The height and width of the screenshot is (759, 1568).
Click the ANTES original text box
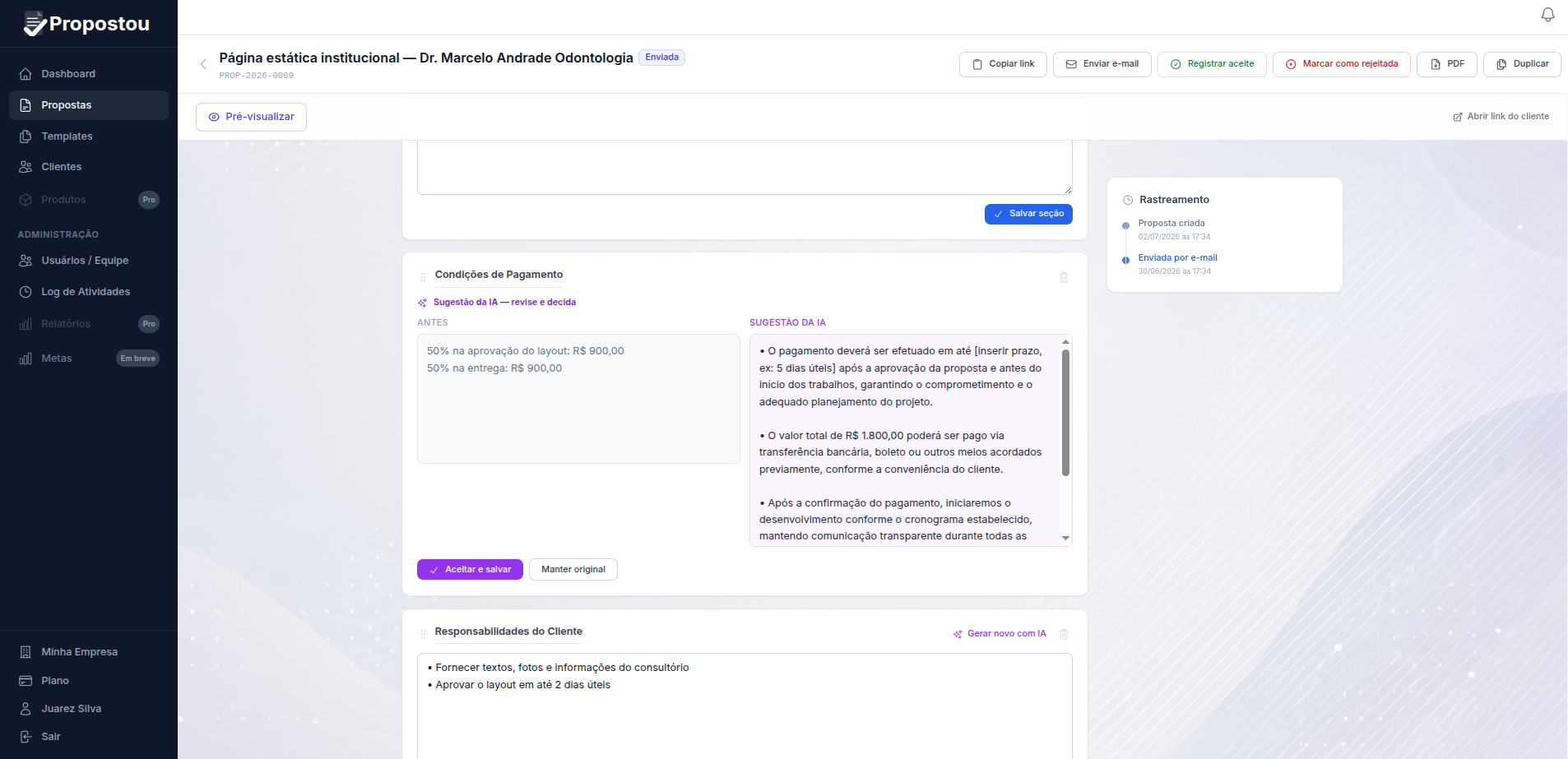578,399
